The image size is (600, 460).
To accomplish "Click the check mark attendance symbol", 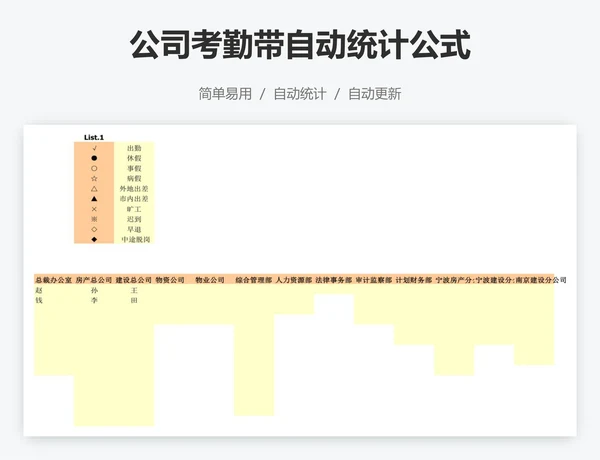I will (x=94, y=148).
